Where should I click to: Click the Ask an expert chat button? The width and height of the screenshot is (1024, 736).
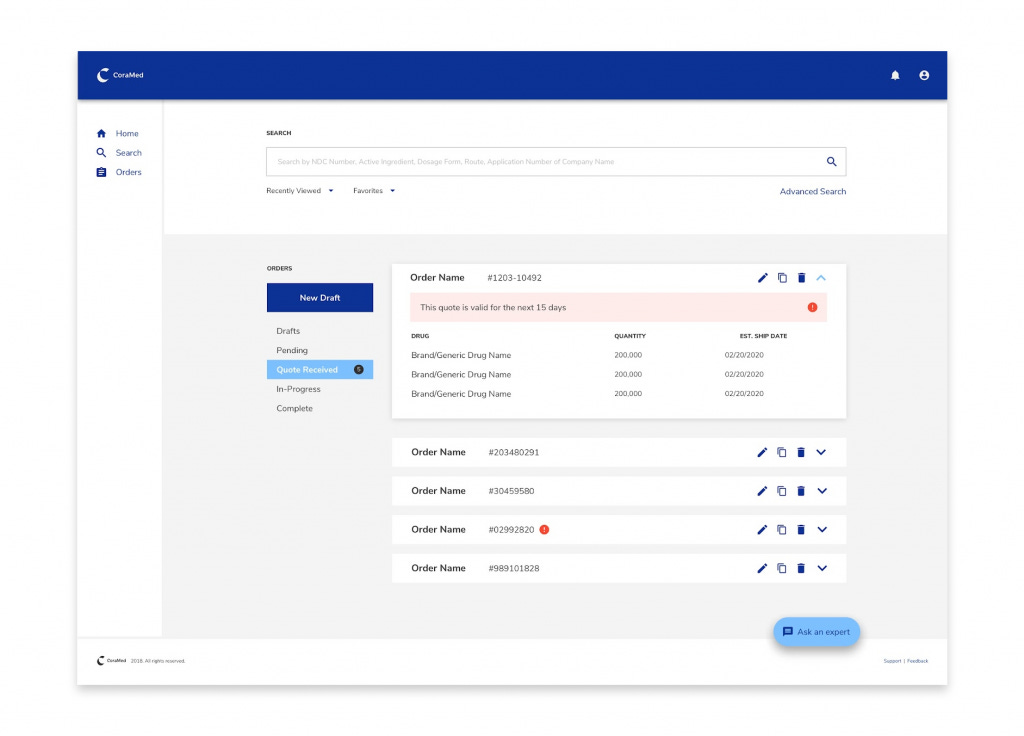pos(816,632)
